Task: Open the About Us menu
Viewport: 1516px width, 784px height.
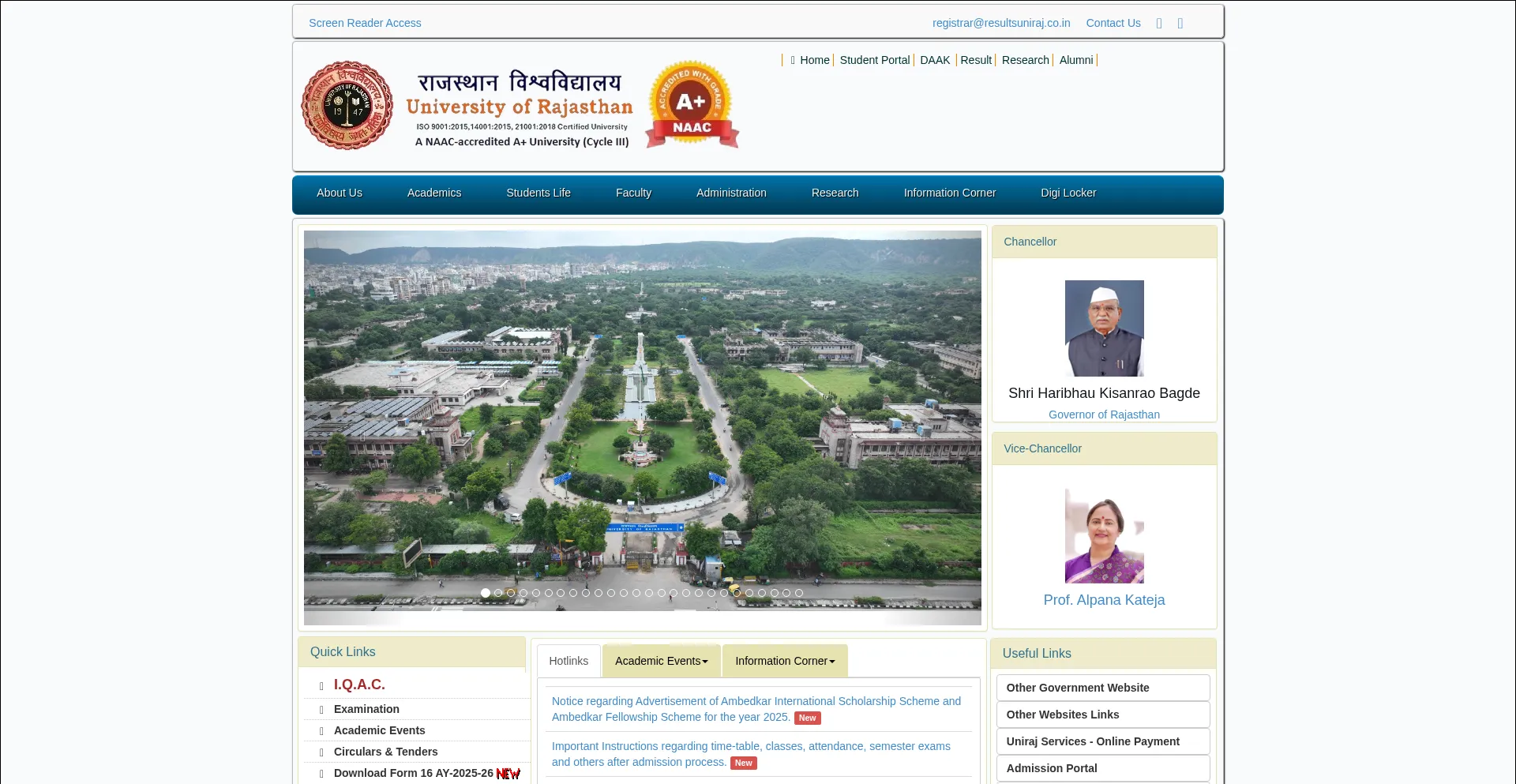Action: tap(340, 193)
